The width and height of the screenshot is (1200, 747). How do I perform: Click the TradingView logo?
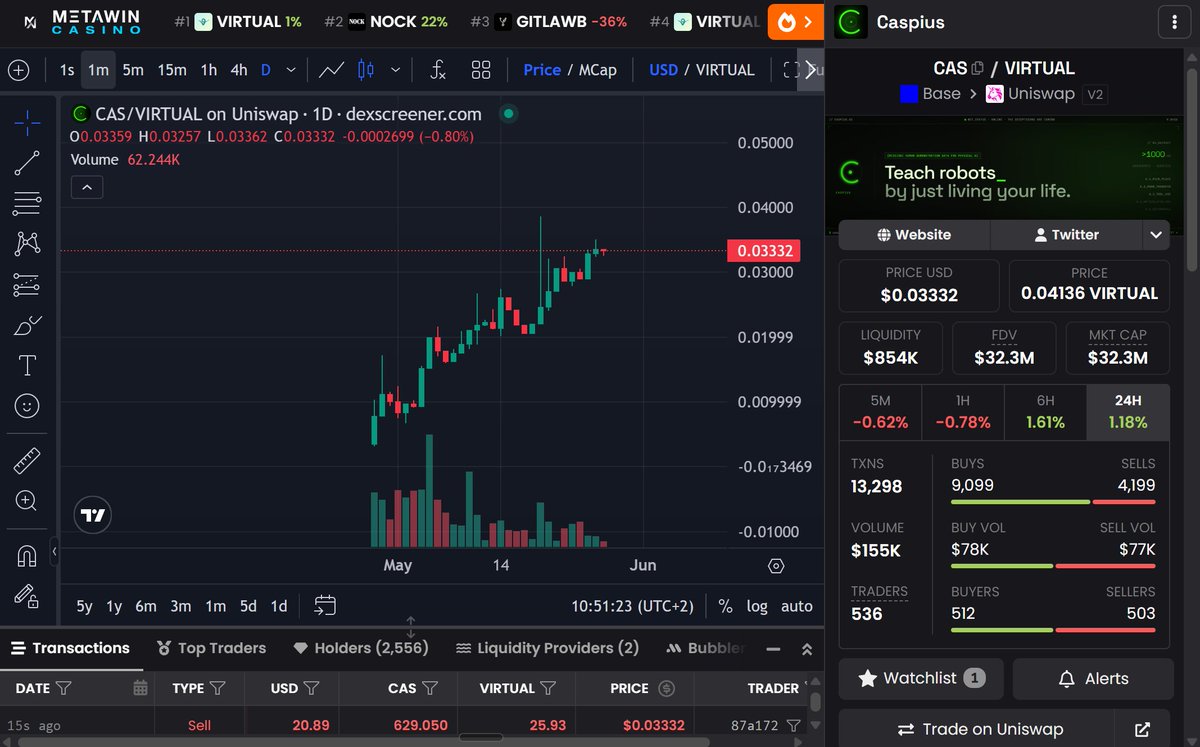[x=93, y=516]
